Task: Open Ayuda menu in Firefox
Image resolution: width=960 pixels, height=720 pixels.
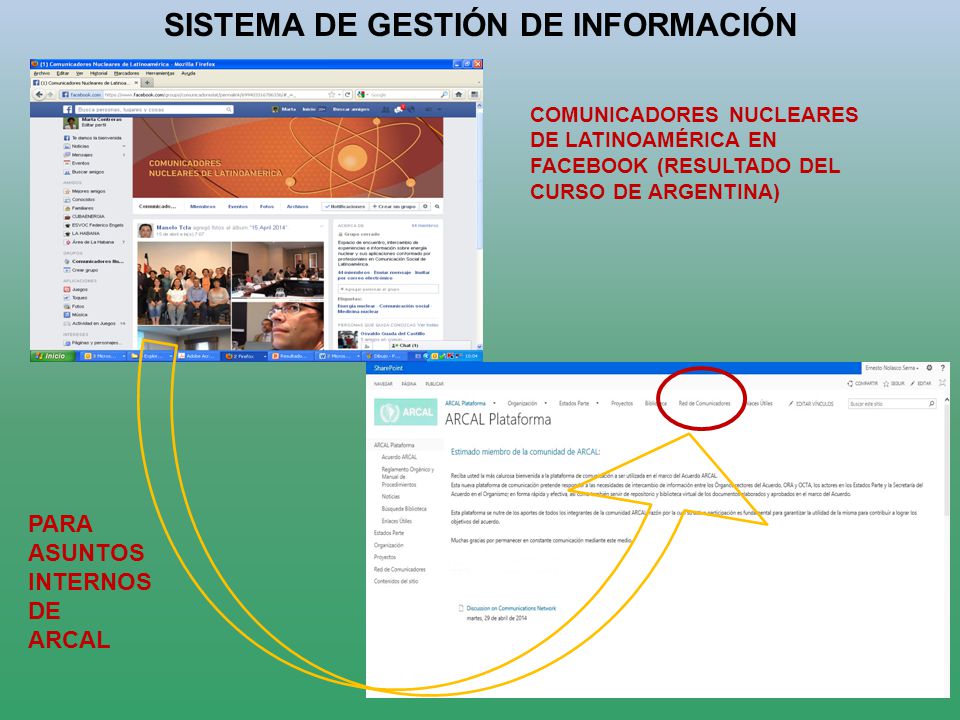Action: pyautogui.click(x=189, y=73)
